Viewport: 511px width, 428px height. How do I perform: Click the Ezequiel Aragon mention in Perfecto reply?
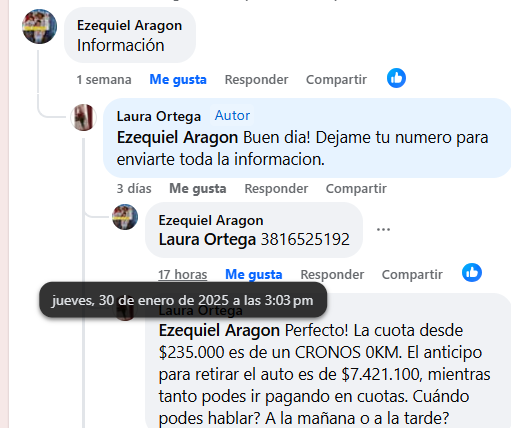click(219, 331)
